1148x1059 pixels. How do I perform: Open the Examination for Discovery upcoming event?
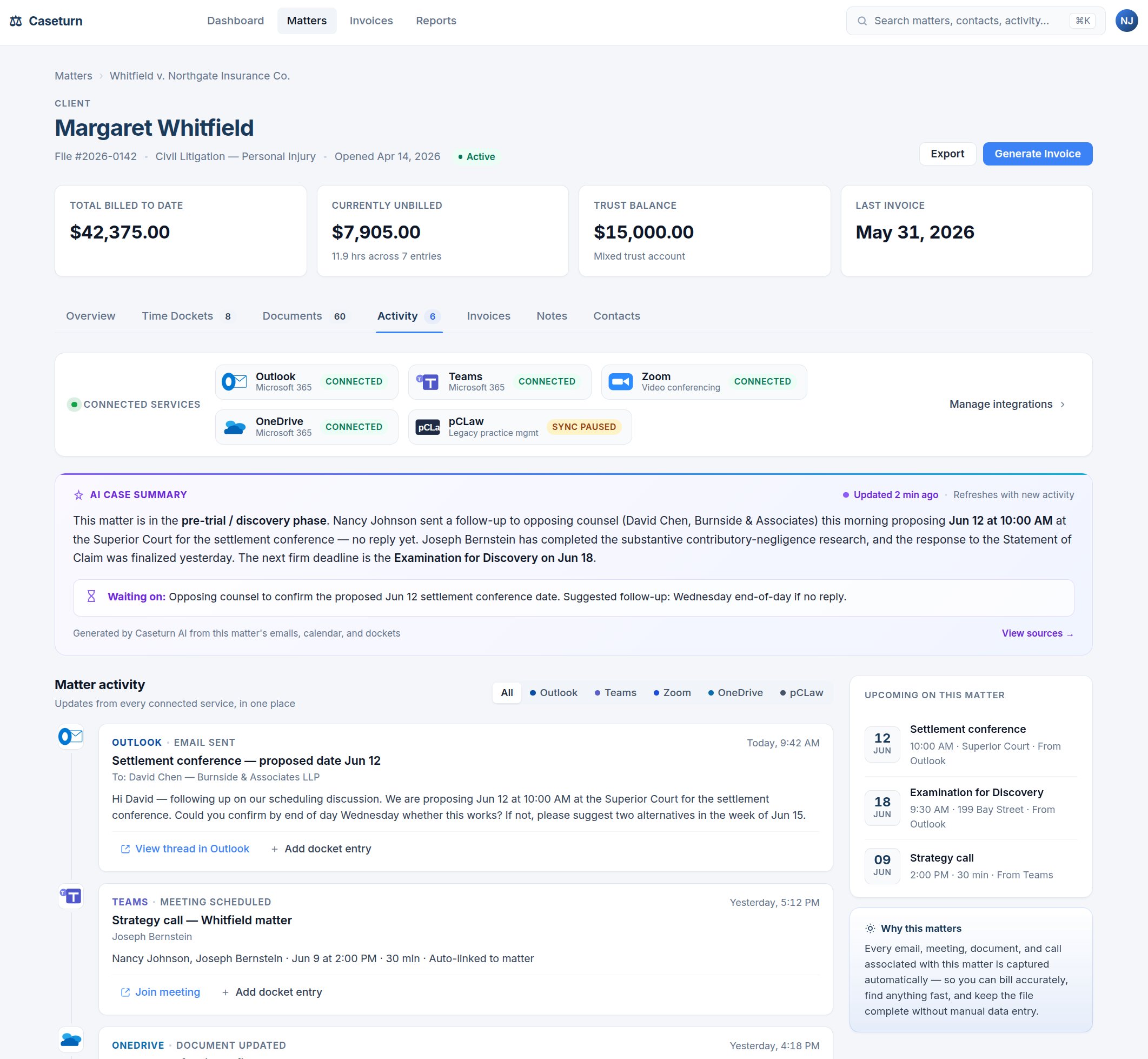pos(971,808)
